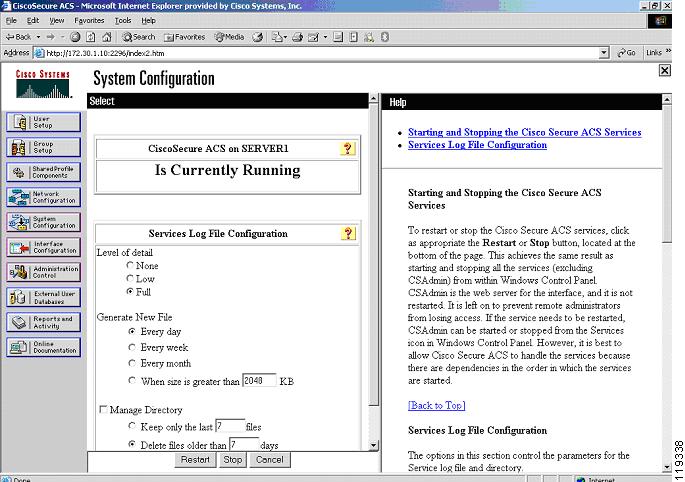Click the Restart button
Image resolution: width=685 pixels, height=482 pixels.
pyautogui.click(x=195, y=460)
